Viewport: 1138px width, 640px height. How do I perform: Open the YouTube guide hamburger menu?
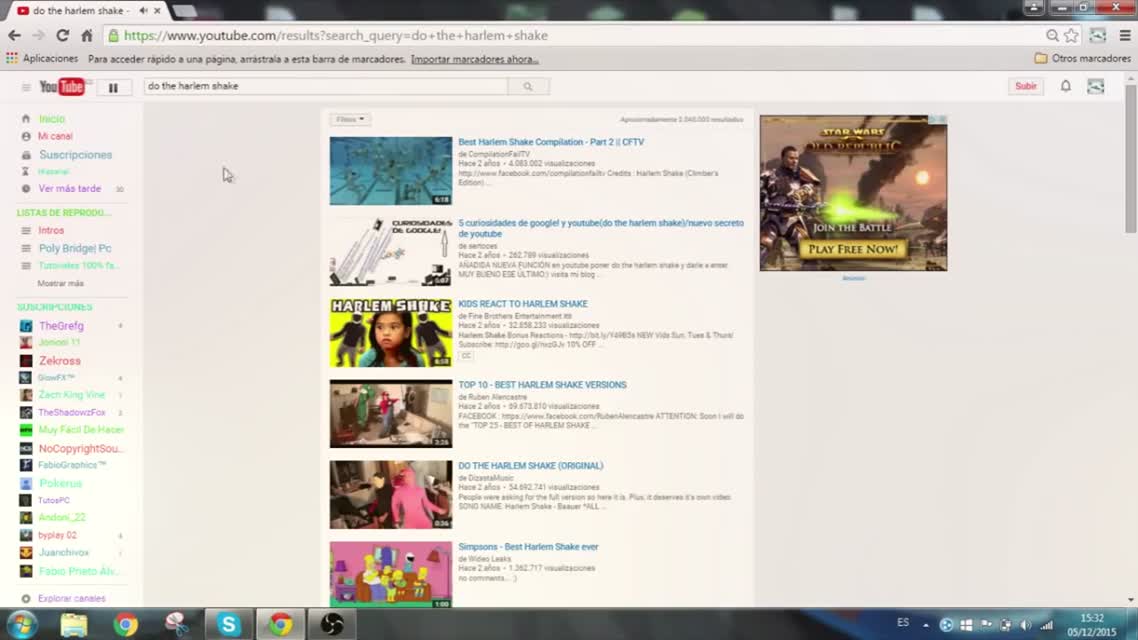26,87
